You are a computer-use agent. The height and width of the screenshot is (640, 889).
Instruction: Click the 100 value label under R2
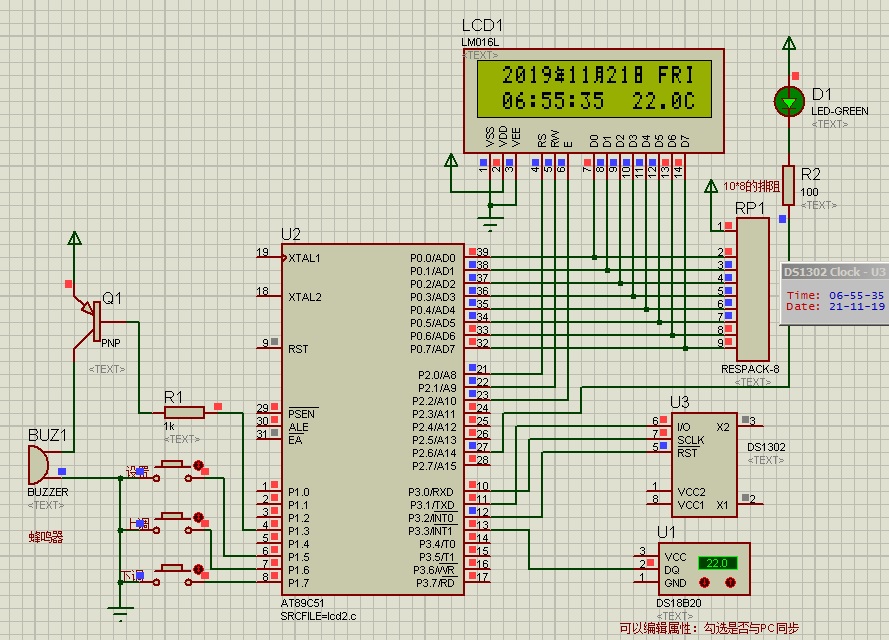(x=809, y=192)
